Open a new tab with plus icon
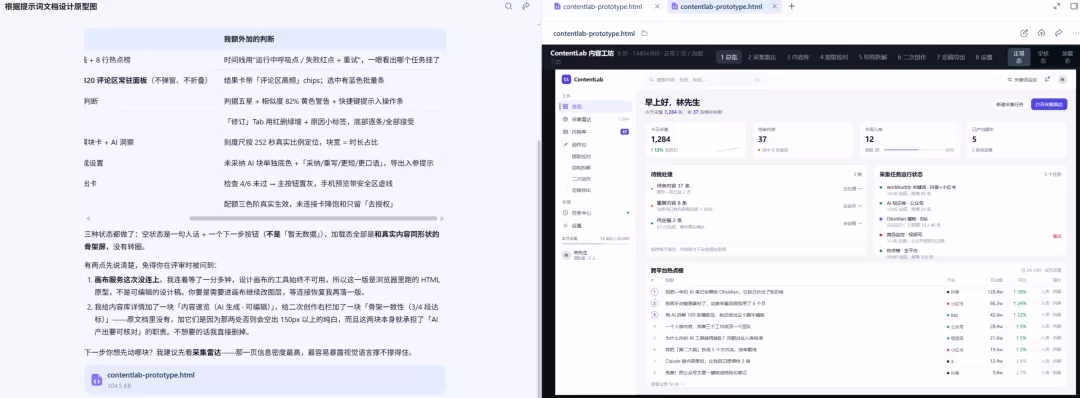This screenshot has height=398, width=1080. (x=791, y=6)
